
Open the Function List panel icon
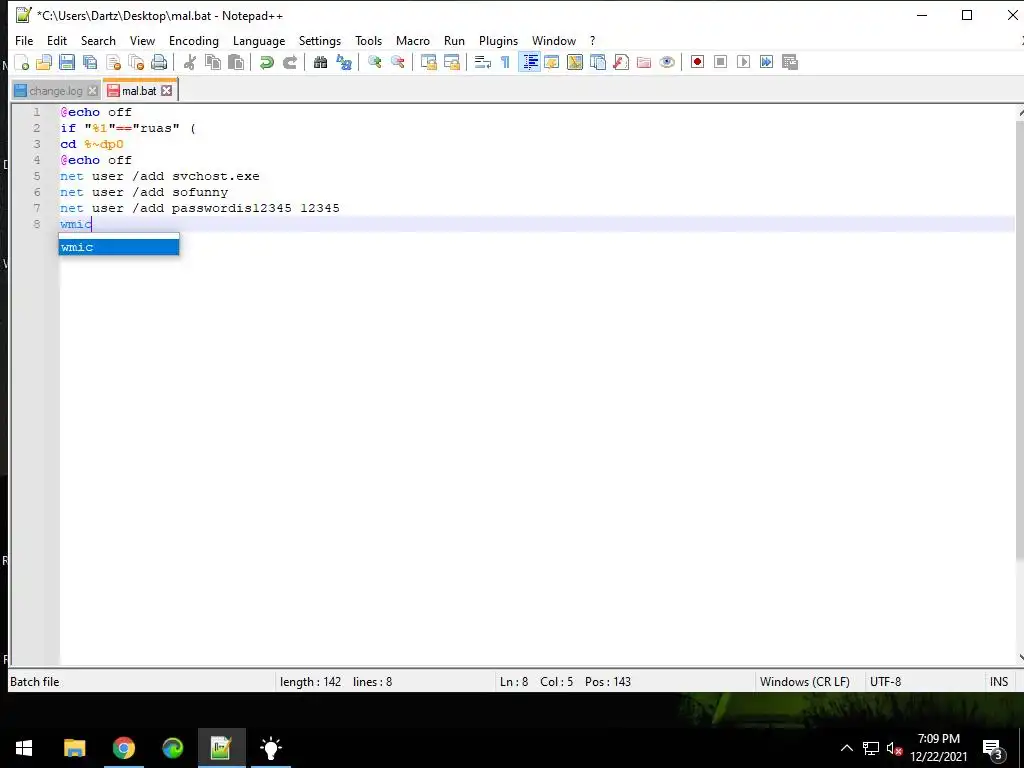pos(621,62)
